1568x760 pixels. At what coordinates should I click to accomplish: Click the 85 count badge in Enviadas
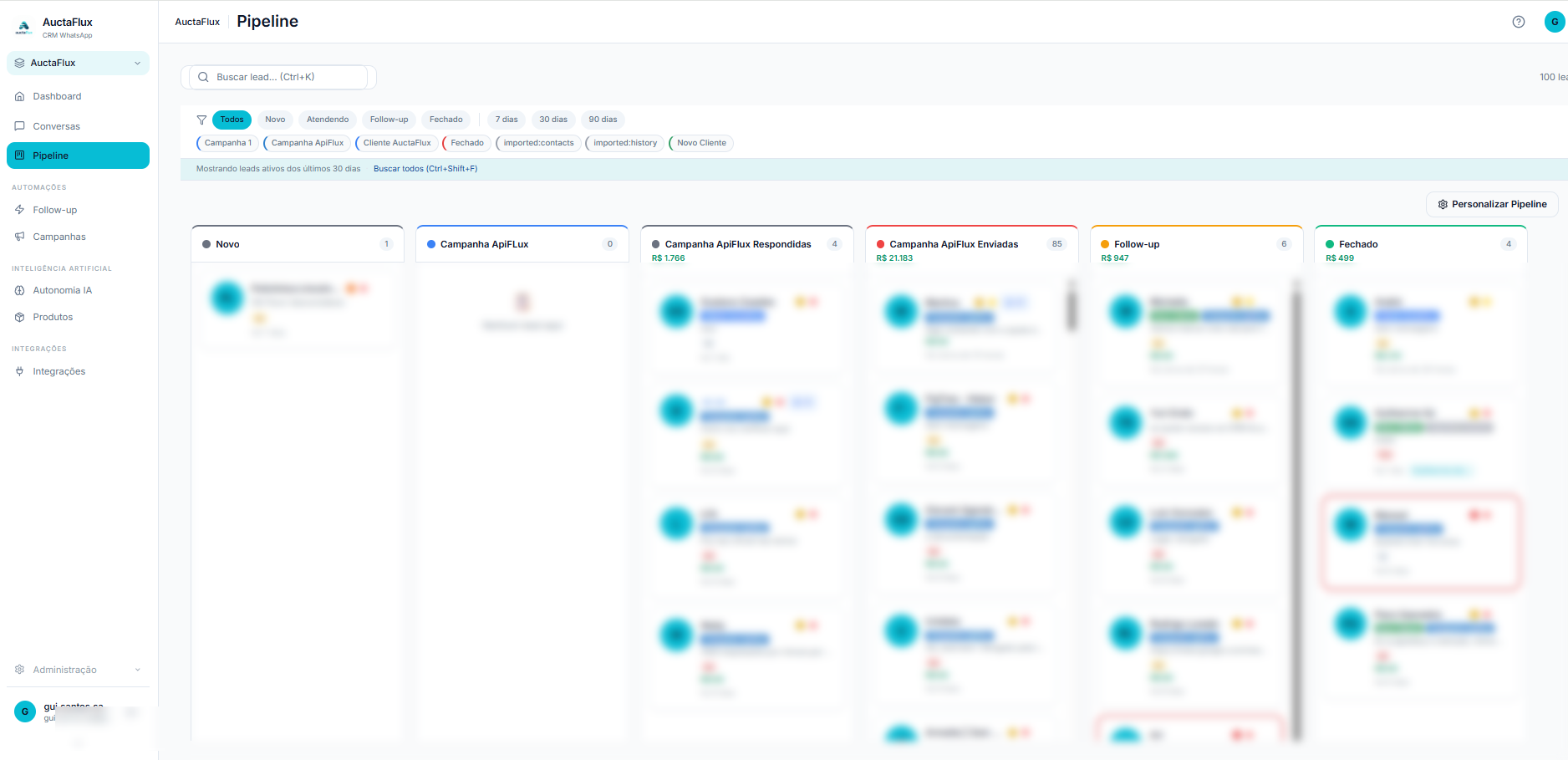pyautogui.click(x=1057, y=244)
